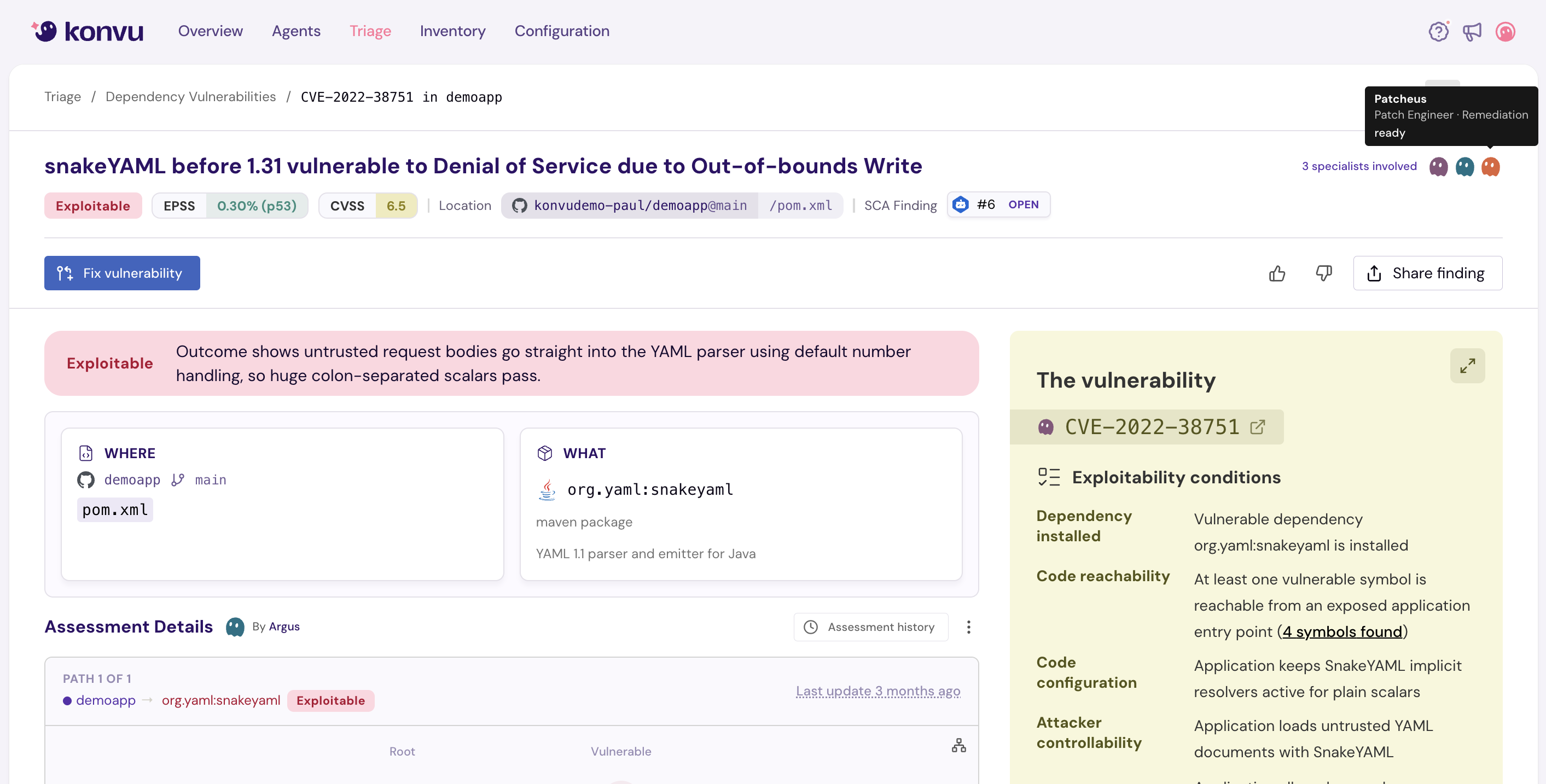Click the main branch link
Viewport: 1546px width, 784px height.
(x=210, y=480)
